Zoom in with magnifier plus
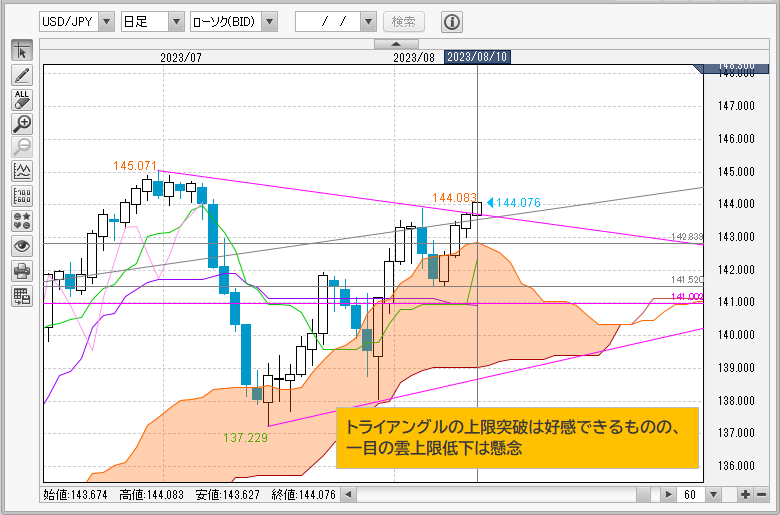780x515 pixels. coord(22,124)
